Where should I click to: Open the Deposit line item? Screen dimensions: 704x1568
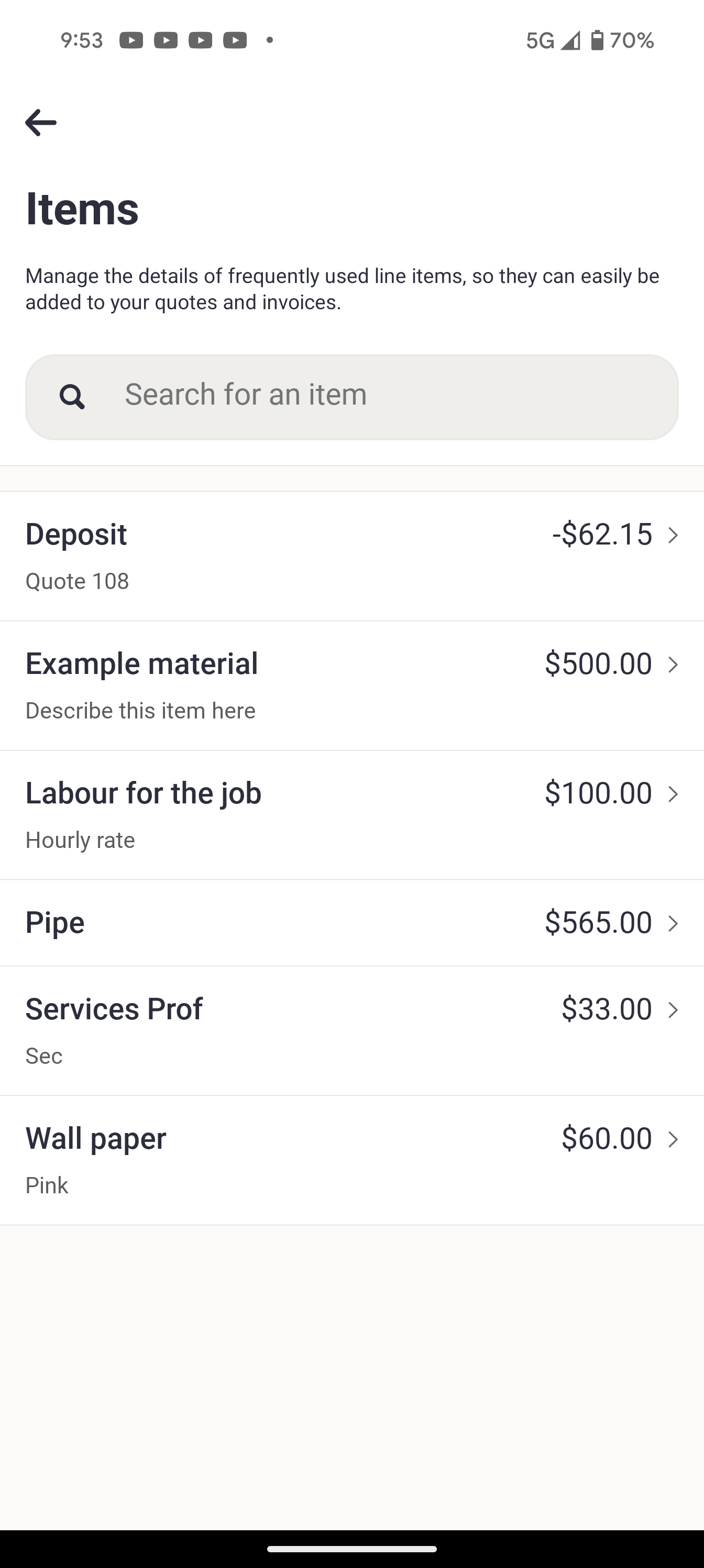tap(76, 535)
